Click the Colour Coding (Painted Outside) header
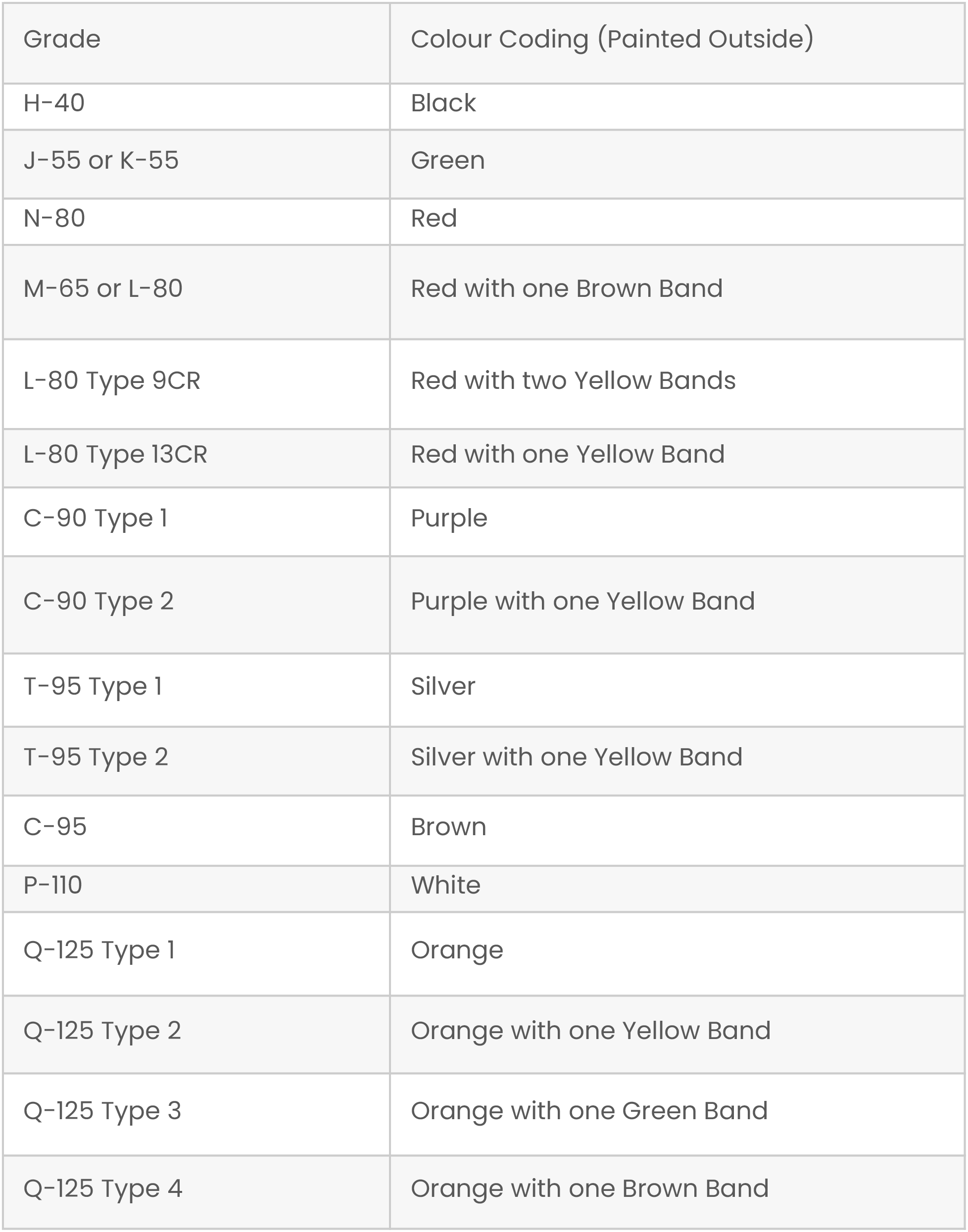Image resolution: width=968 pixels, height=1232 pixels. pyautogui.click(x=612, y=39)
